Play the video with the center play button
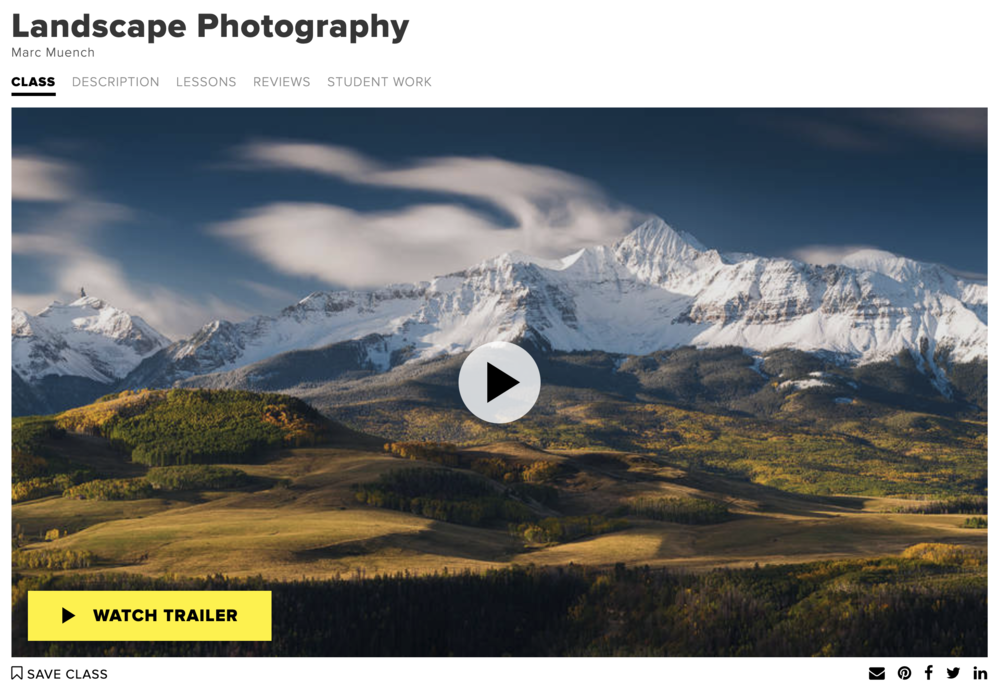This screenshot has width=1000, height=695. (499, 382)
